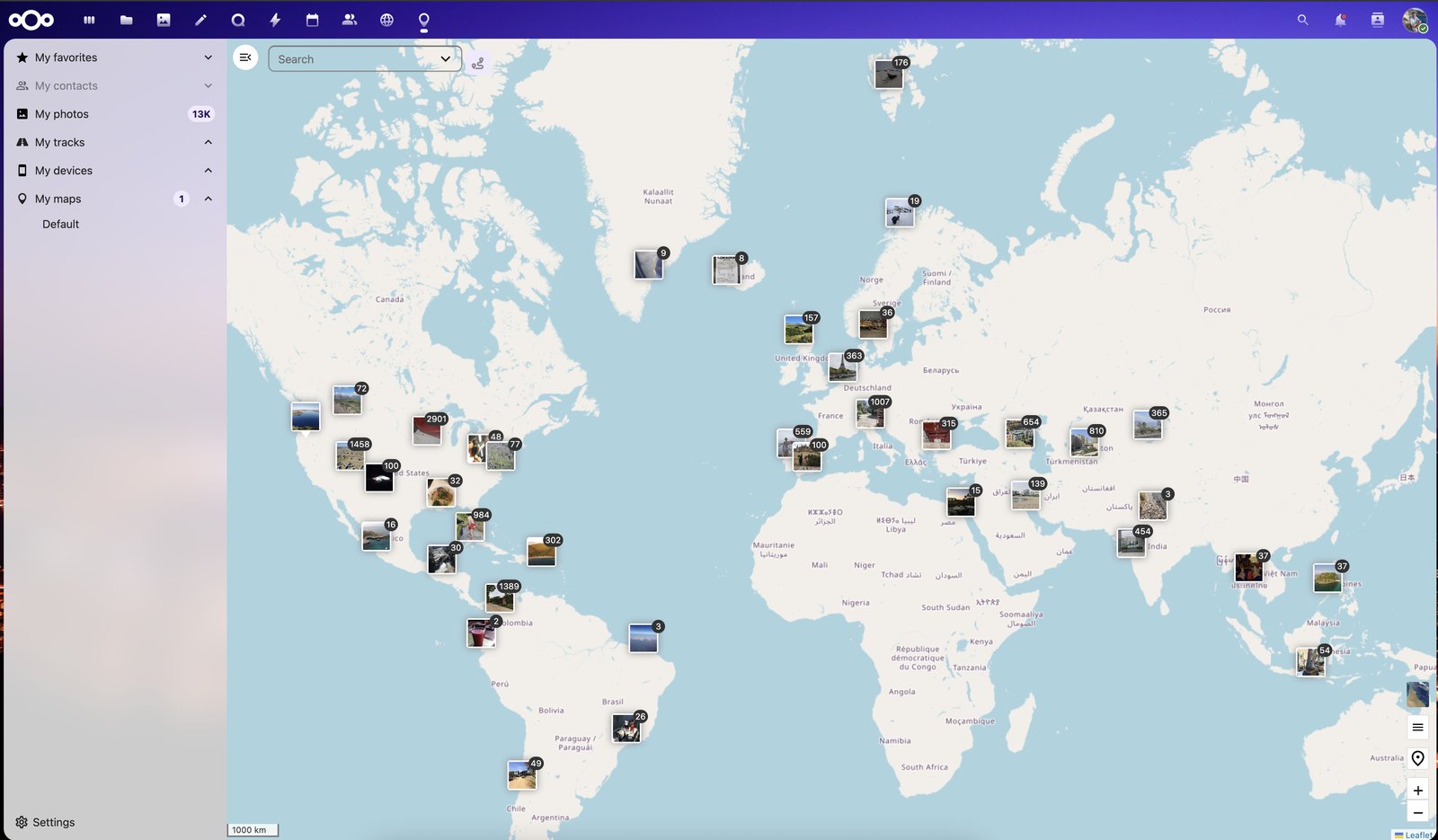Open the Files app folder icon
Screen dimensions: 1438x840
[127, 20]
